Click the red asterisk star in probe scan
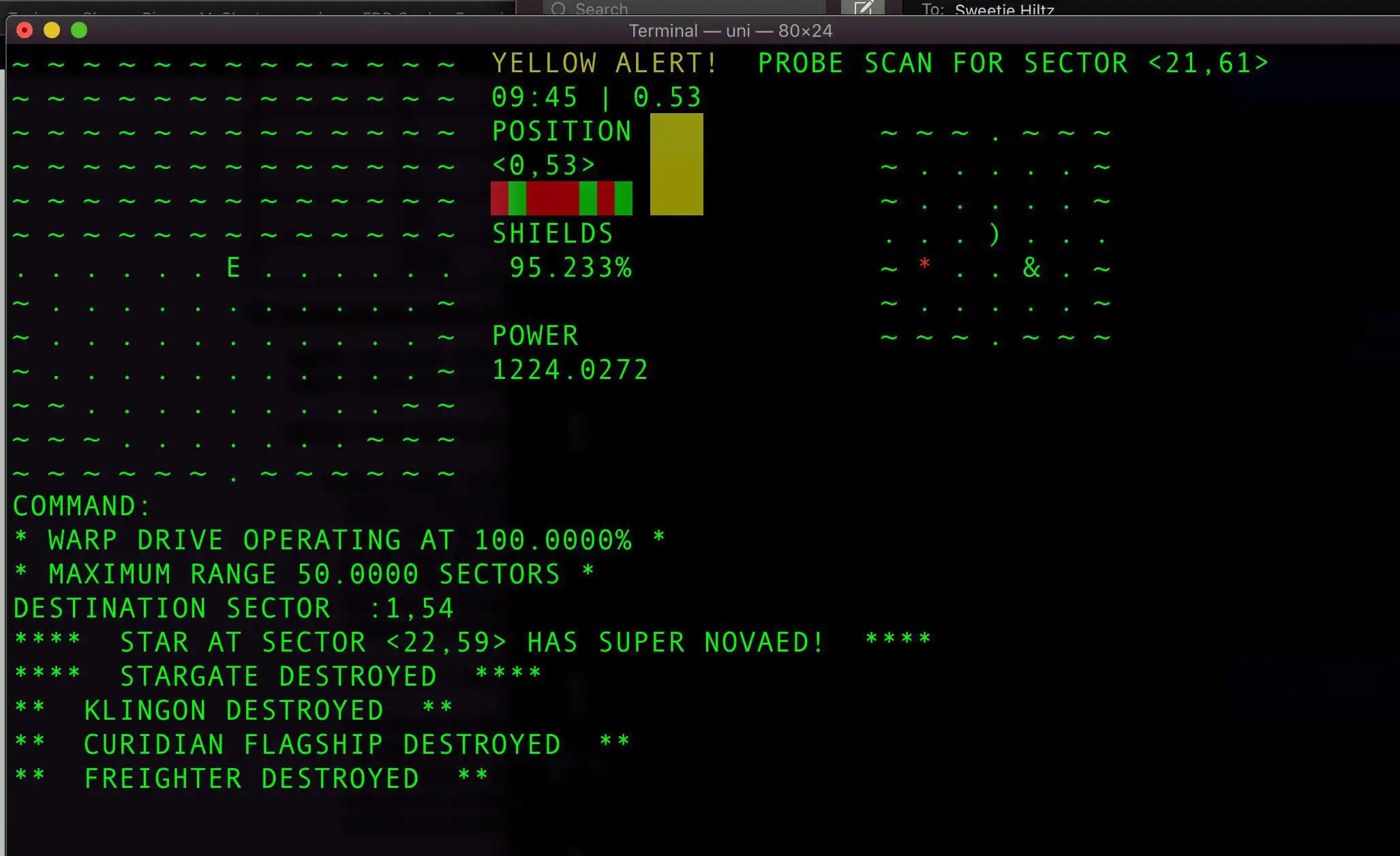The image size is (1400, 856). pyautogui.click(x=924, y=264)
